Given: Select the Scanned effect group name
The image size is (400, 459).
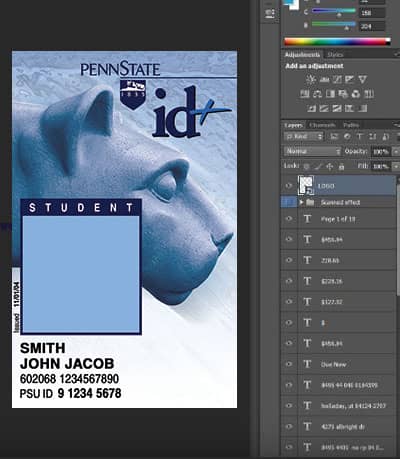Looking at the screenshot, I should point(340,202).
